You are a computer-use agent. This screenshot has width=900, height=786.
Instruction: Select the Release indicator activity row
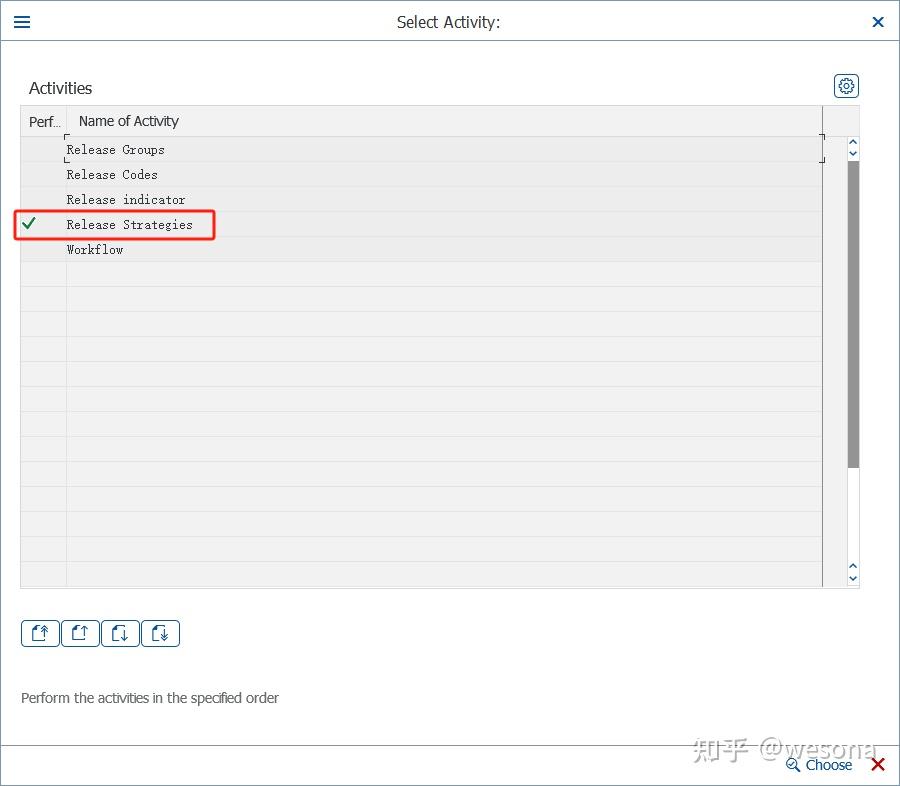coord(125,199)
